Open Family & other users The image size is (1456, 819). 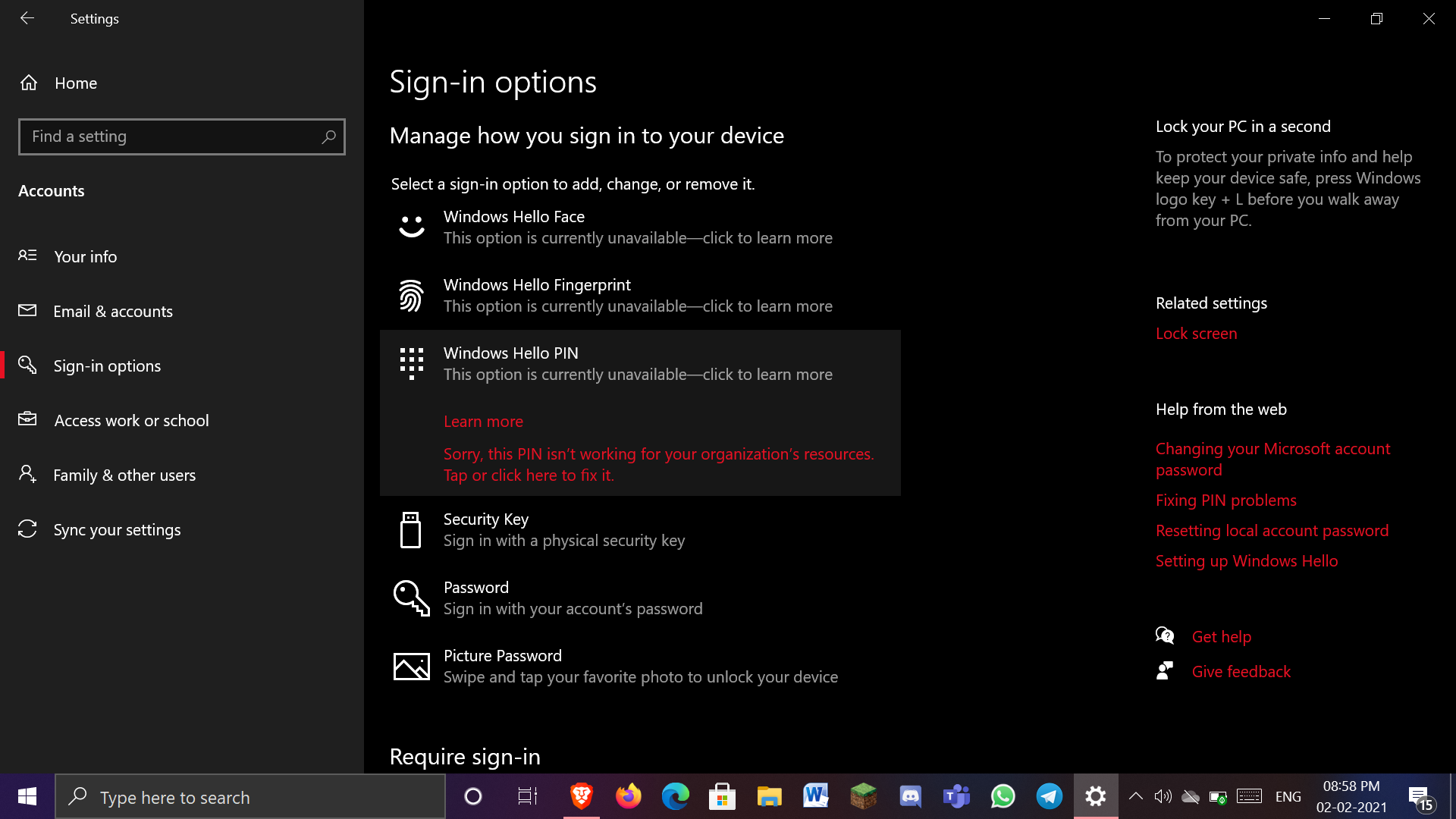[x=182, y=475]
